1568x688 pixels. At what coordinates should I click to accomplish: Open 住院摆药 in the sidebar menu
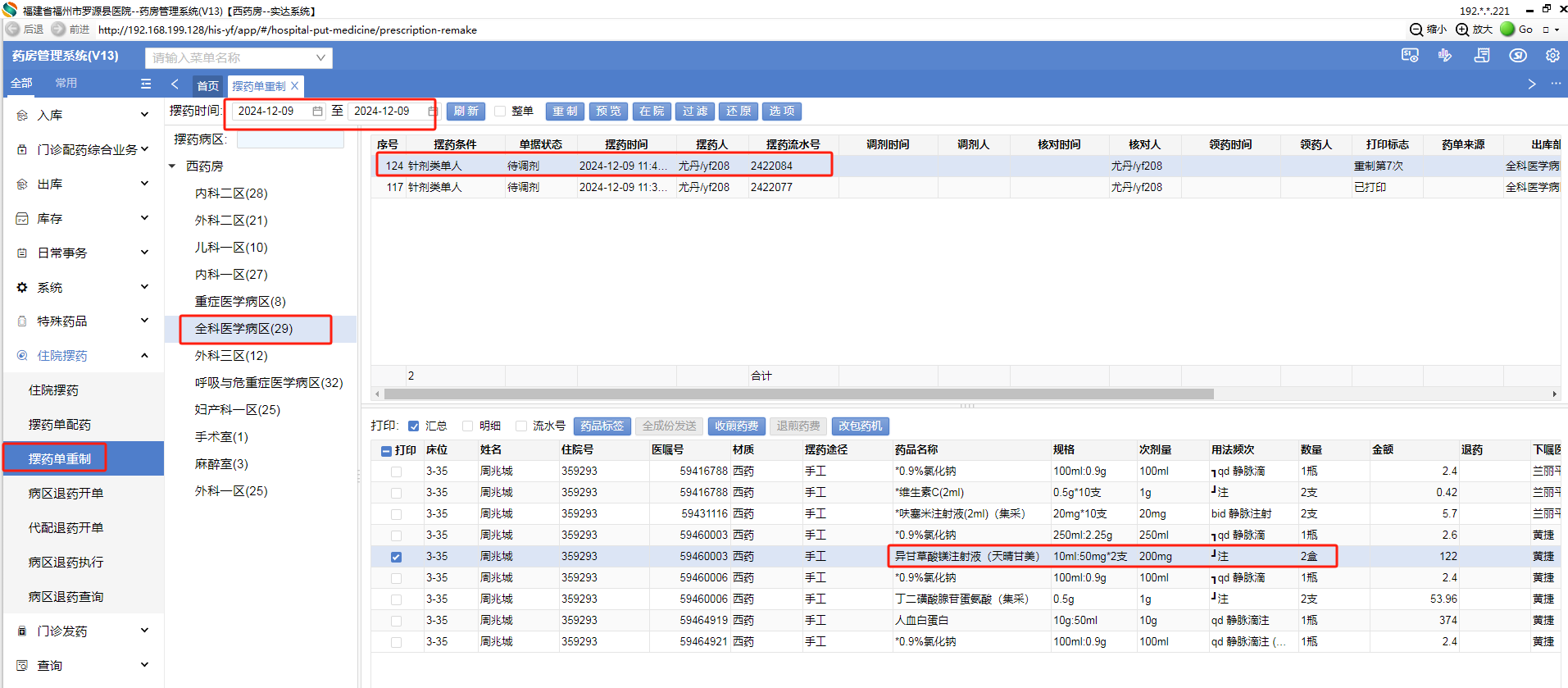pyautogui.click(x=54, y=390)
